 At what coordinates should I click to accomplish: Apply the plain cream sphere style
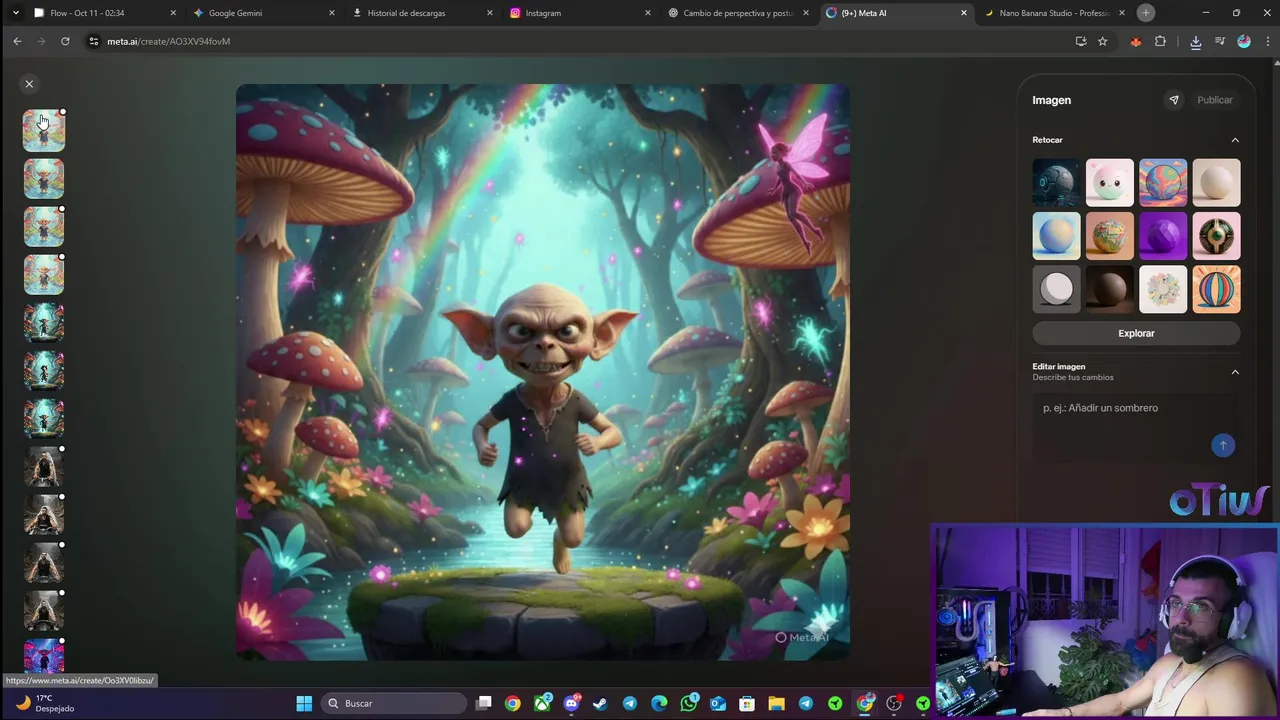1216,183
